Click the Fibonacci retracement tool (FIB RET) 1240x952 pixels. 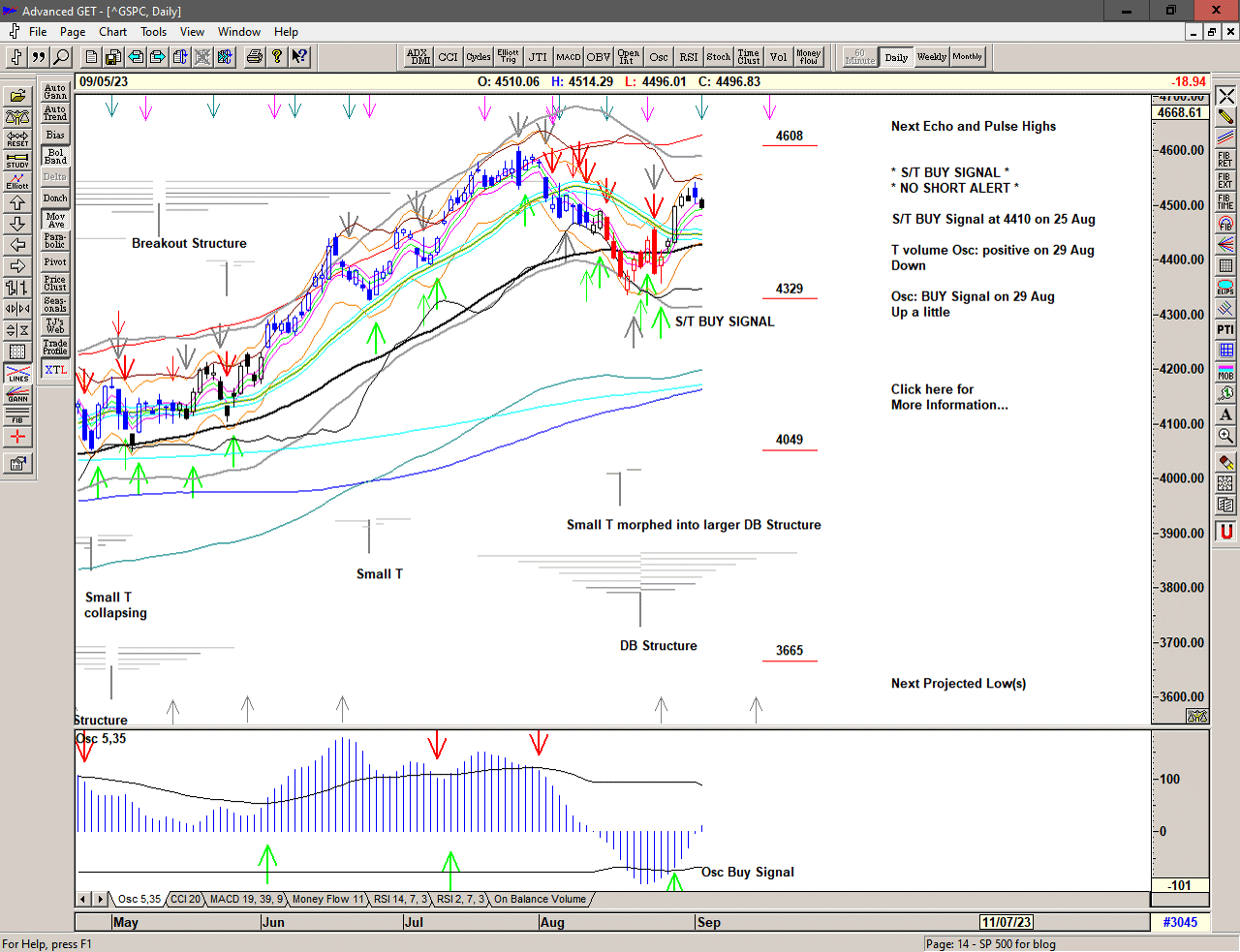point(1225,159)
